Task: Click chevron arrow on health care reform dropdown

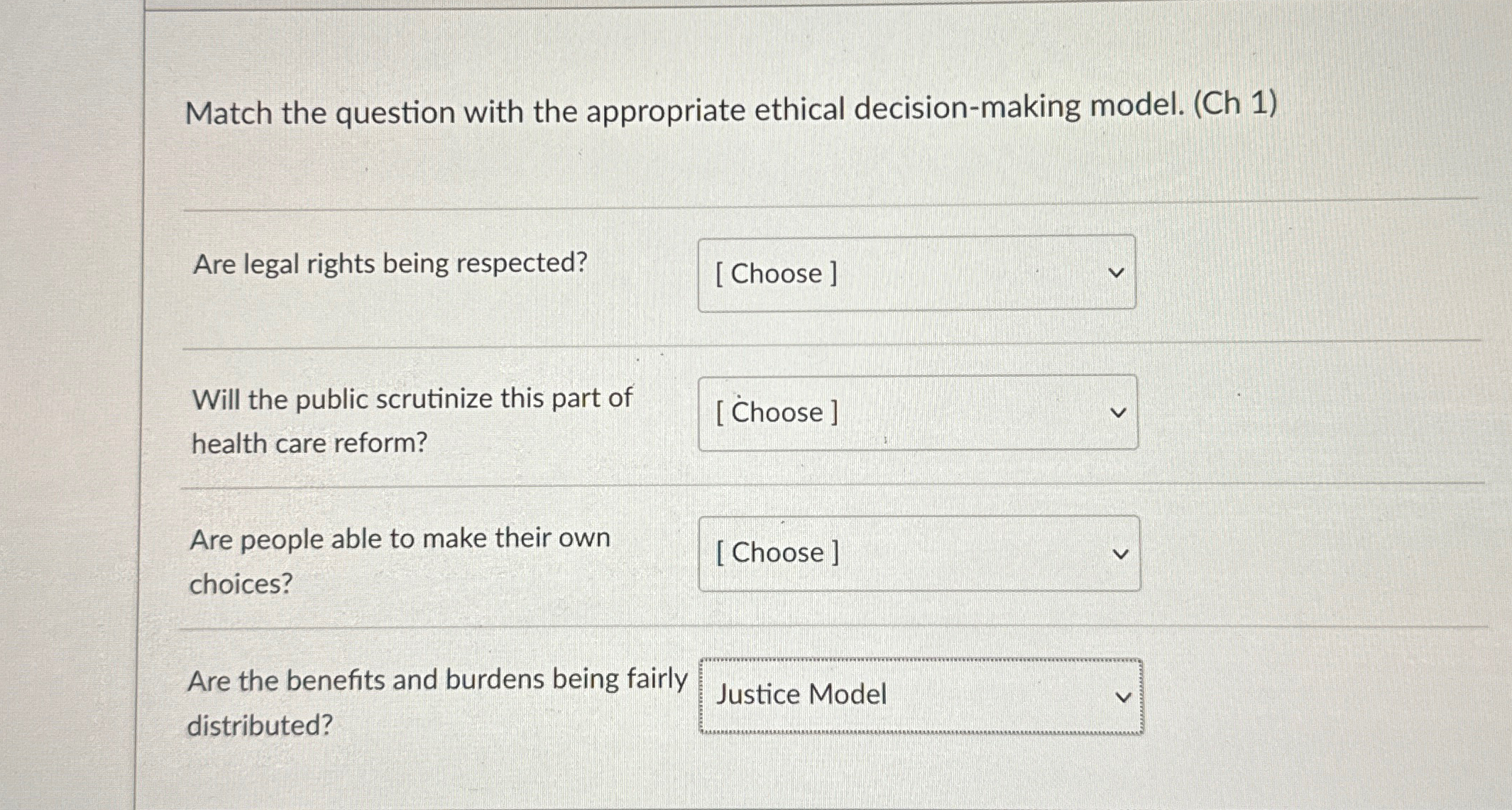Action: click(x=1118, y=412)
